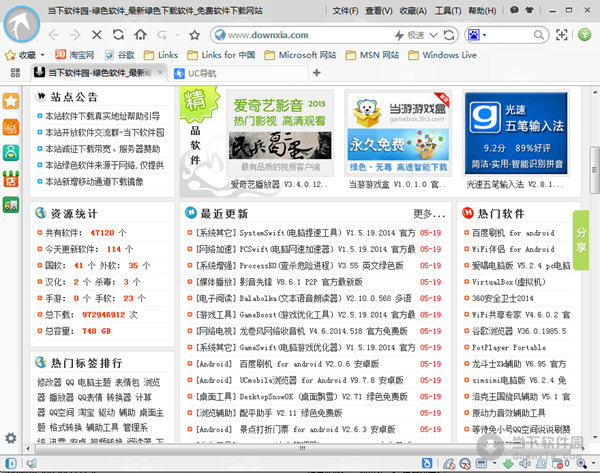Click the blue UC icon in status bar

pyautogui.click(x=427, y=463)
